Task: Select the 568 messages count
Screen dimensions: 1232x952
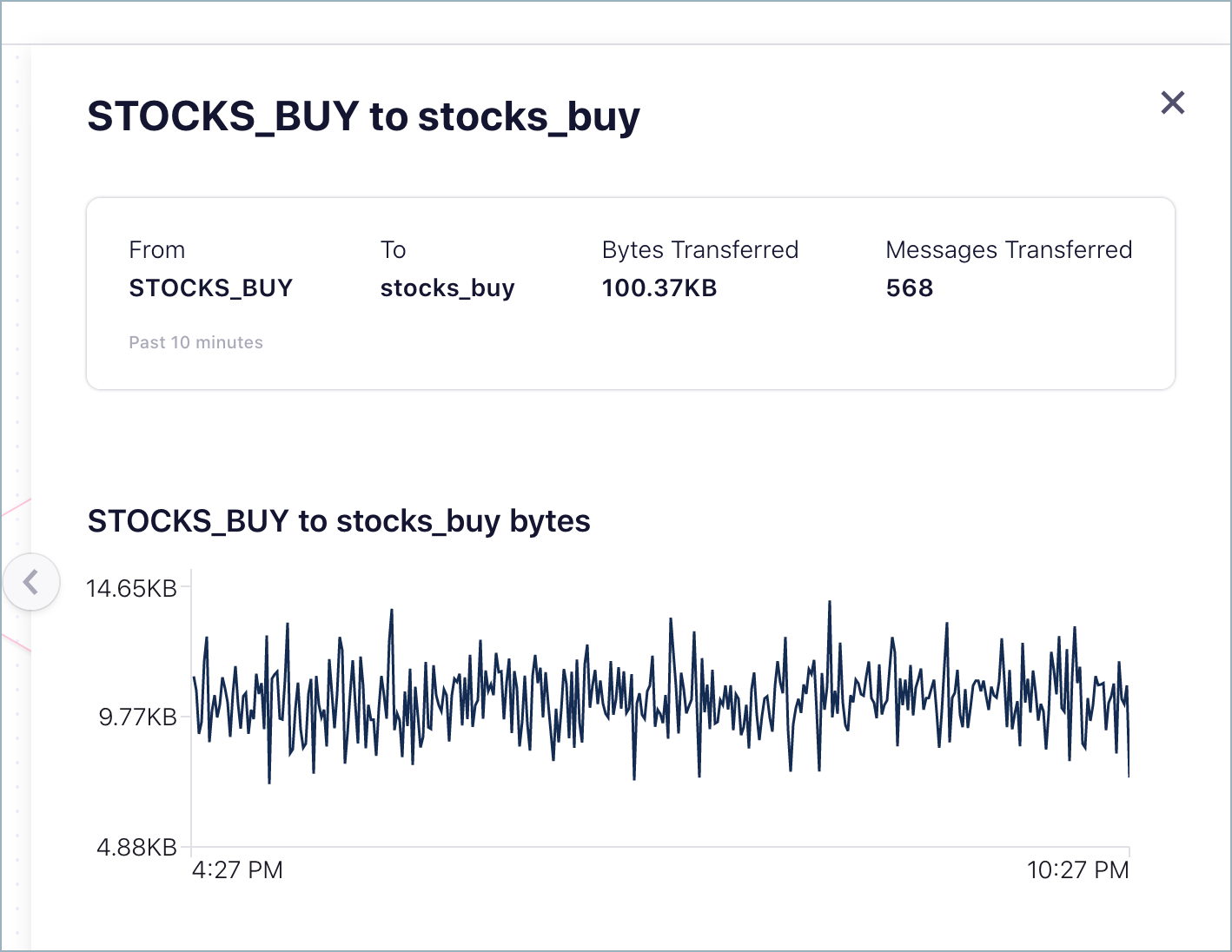Action: [x=910, y=288]
